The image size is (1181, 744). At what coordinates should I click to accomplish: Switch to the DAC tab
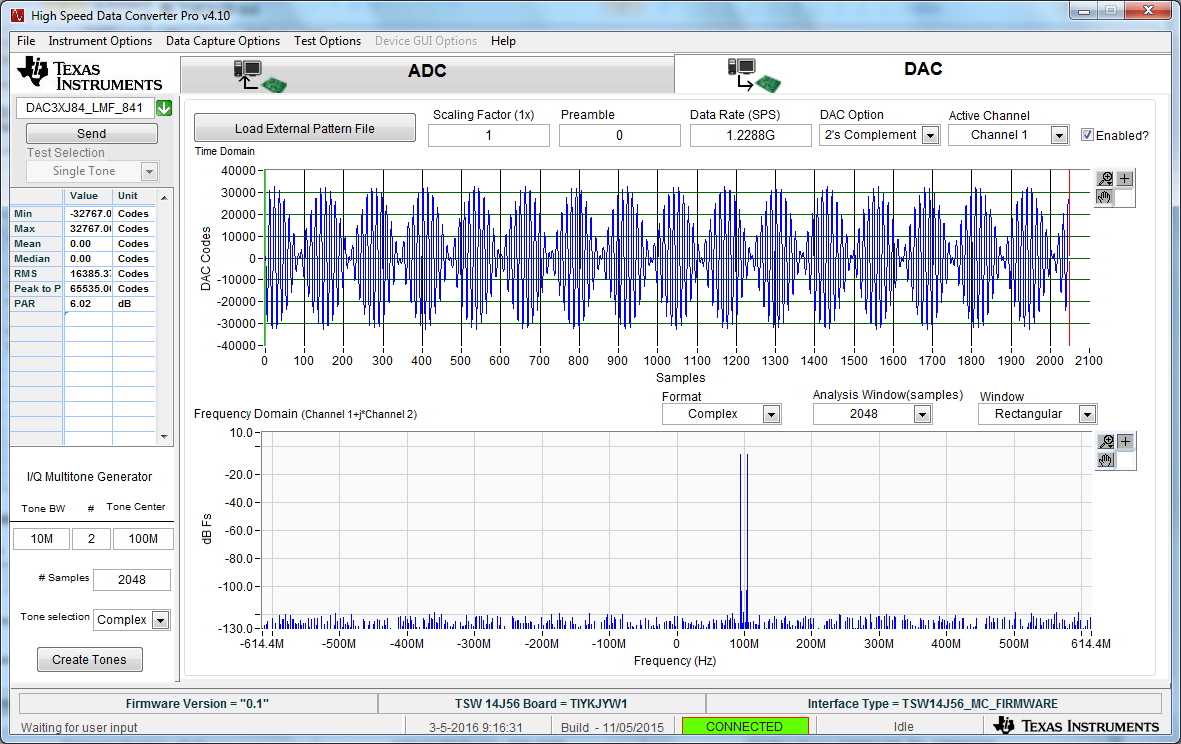coord(923,74)
